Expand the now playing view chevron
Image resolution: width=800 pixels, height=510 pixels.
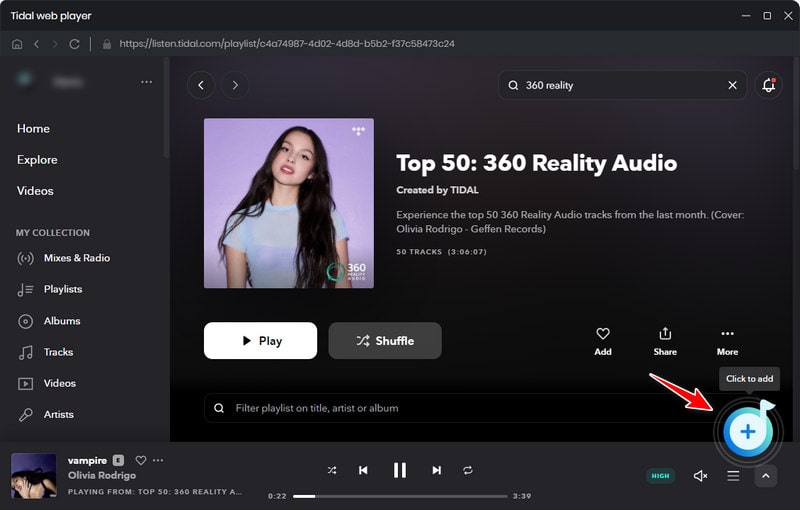click(766, 476)
